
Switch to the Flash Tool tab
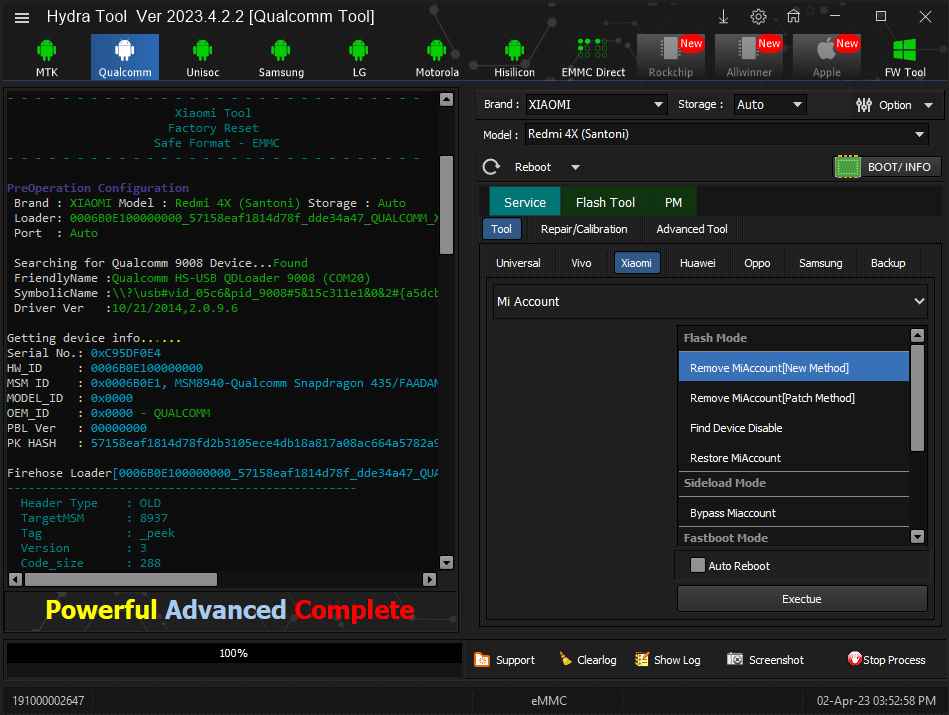click(605, 202)
